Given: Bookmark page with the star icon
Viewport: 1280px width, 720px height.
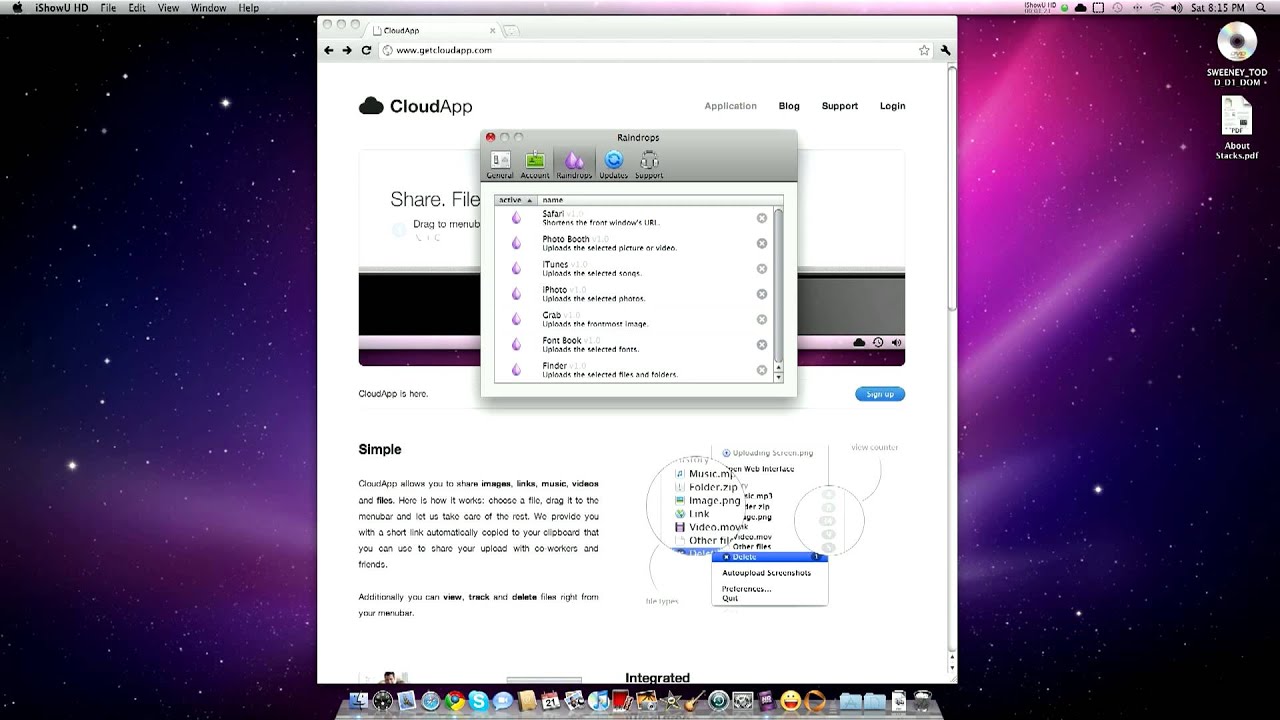Looking at the screenshot, I should click(924, 50).
